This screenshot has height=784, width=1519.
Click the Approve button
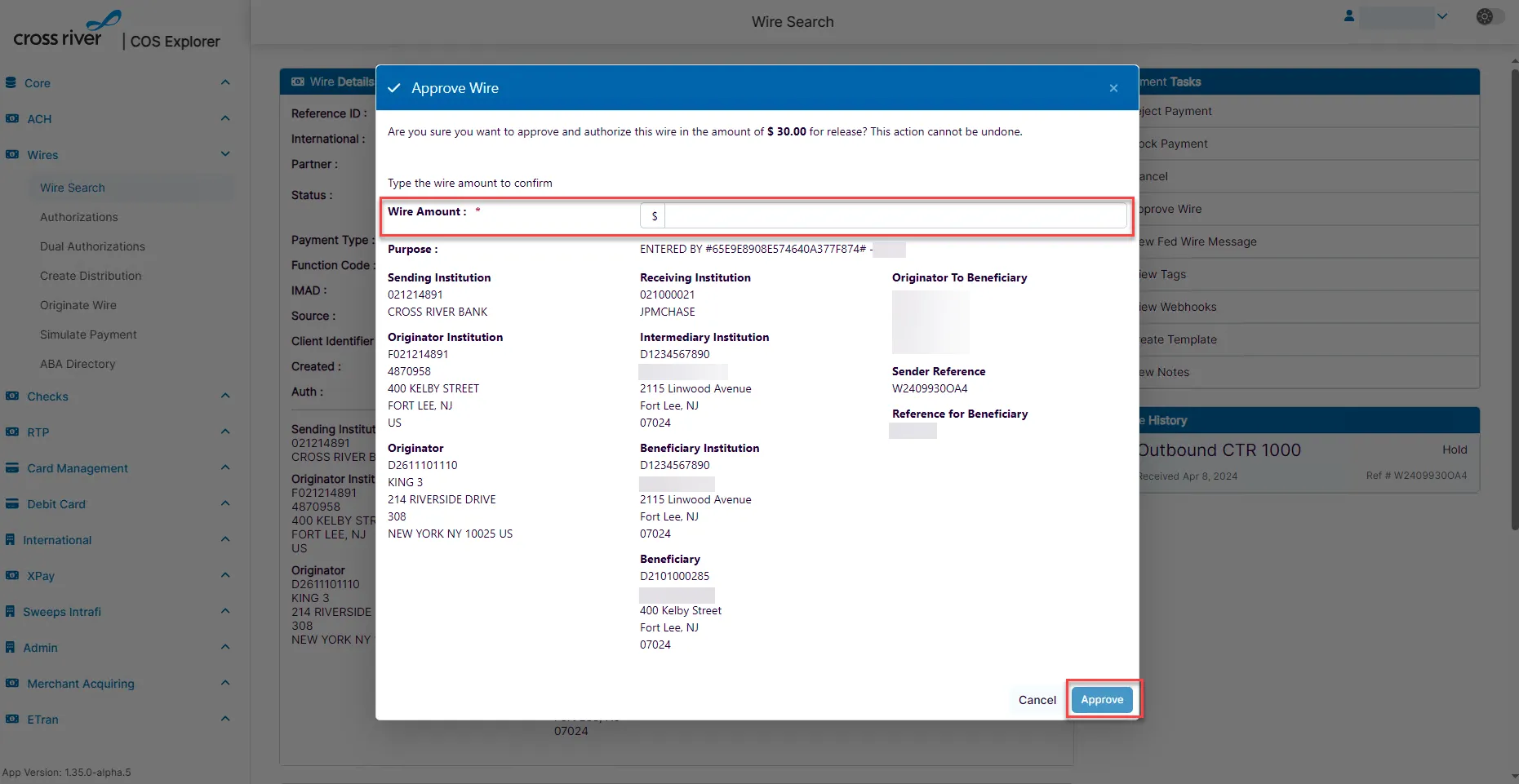click(1102, 699)
